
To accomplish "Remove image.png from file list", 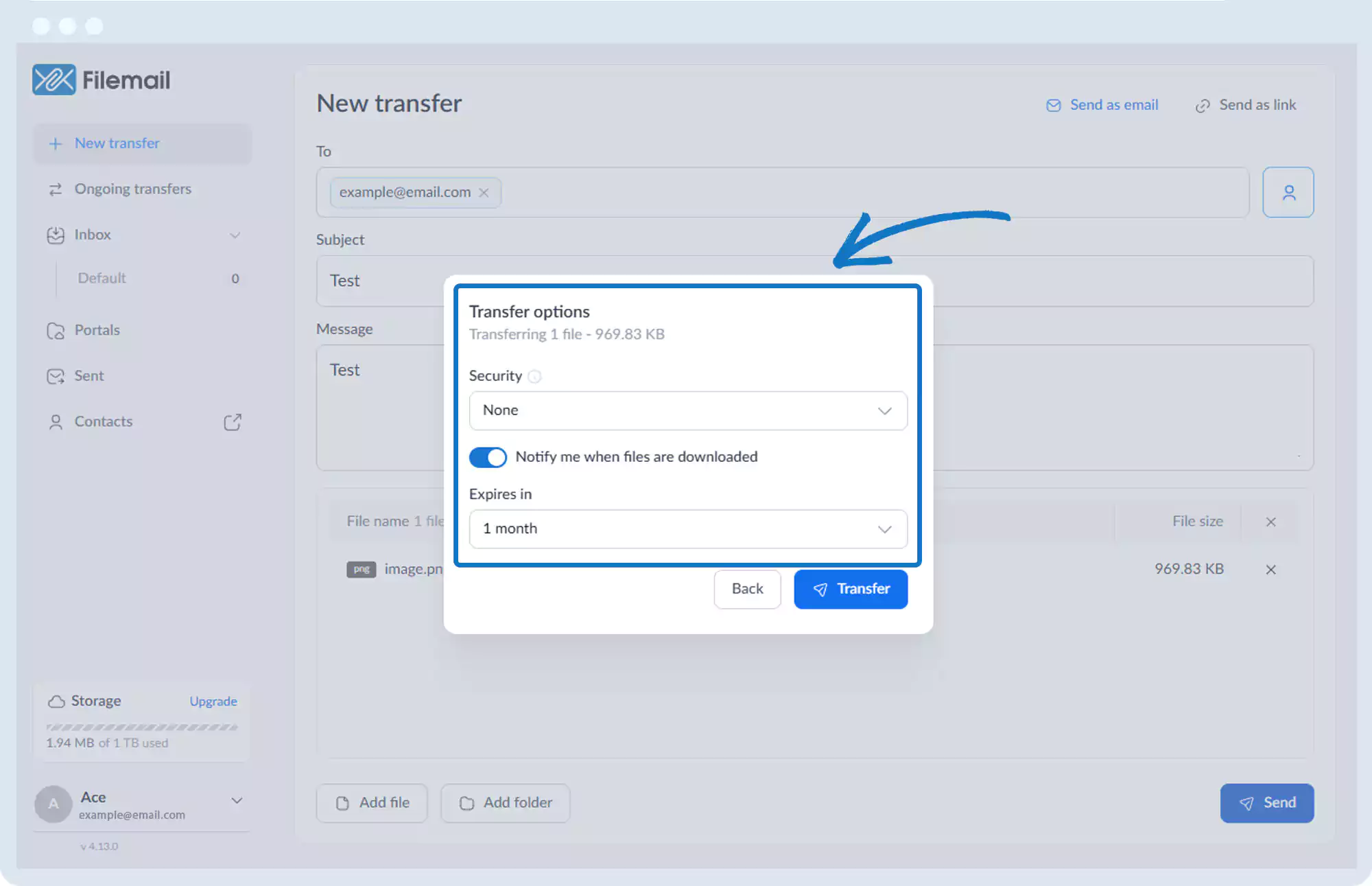I will point(1270,570).
